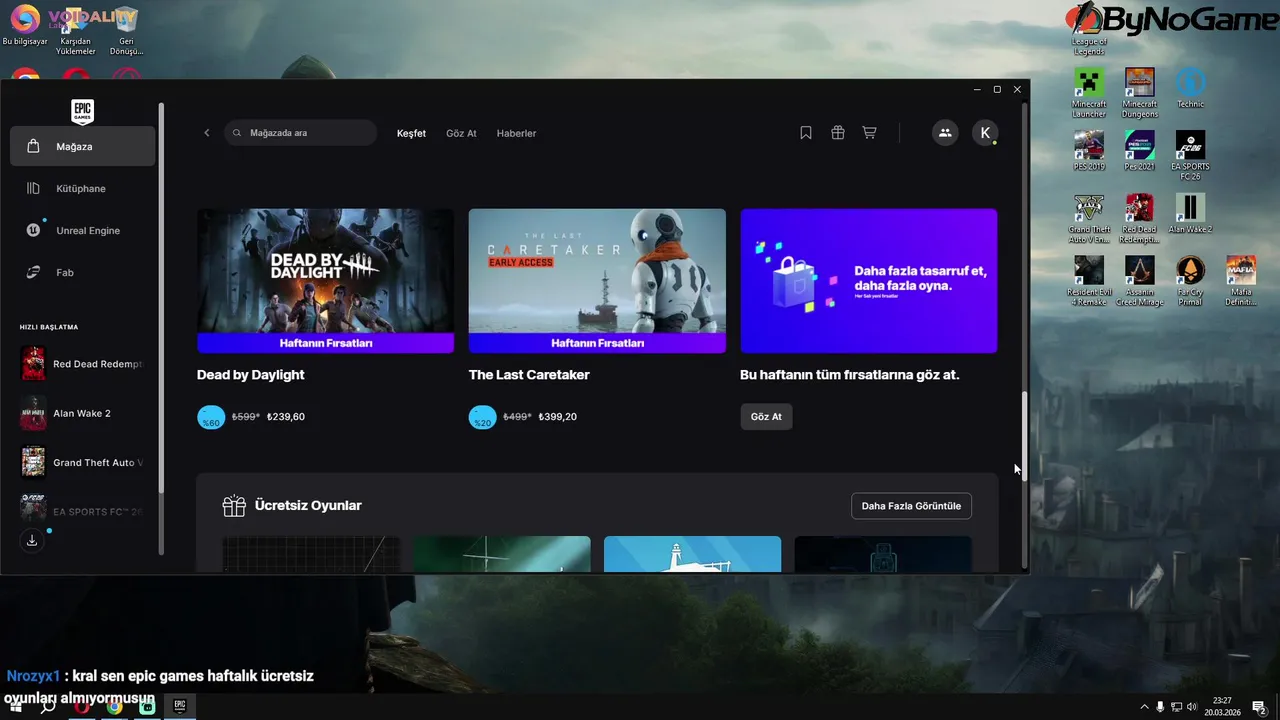Image resolution: width=1280 pixels, height=720 pixels.
Task: Open the taskbar volume icon
Action: (1192, 707)
